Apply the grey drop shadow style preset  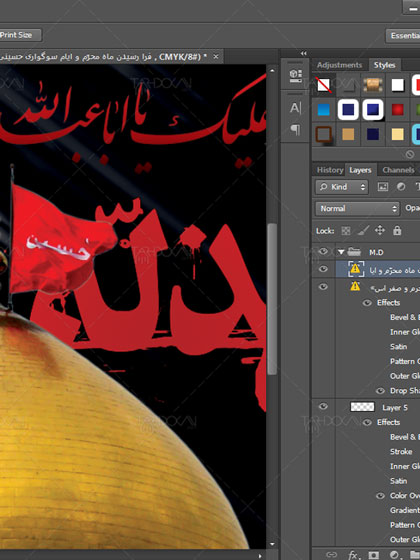[x=348, y=85]
